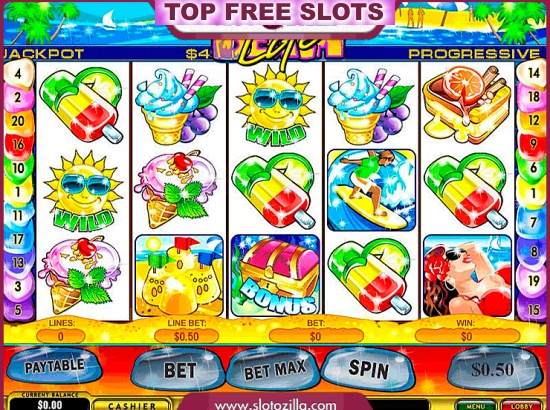Viewport: 550px width, 410px height.
Task: Click the Bet Max button
Action: click(x=274, y=370)
